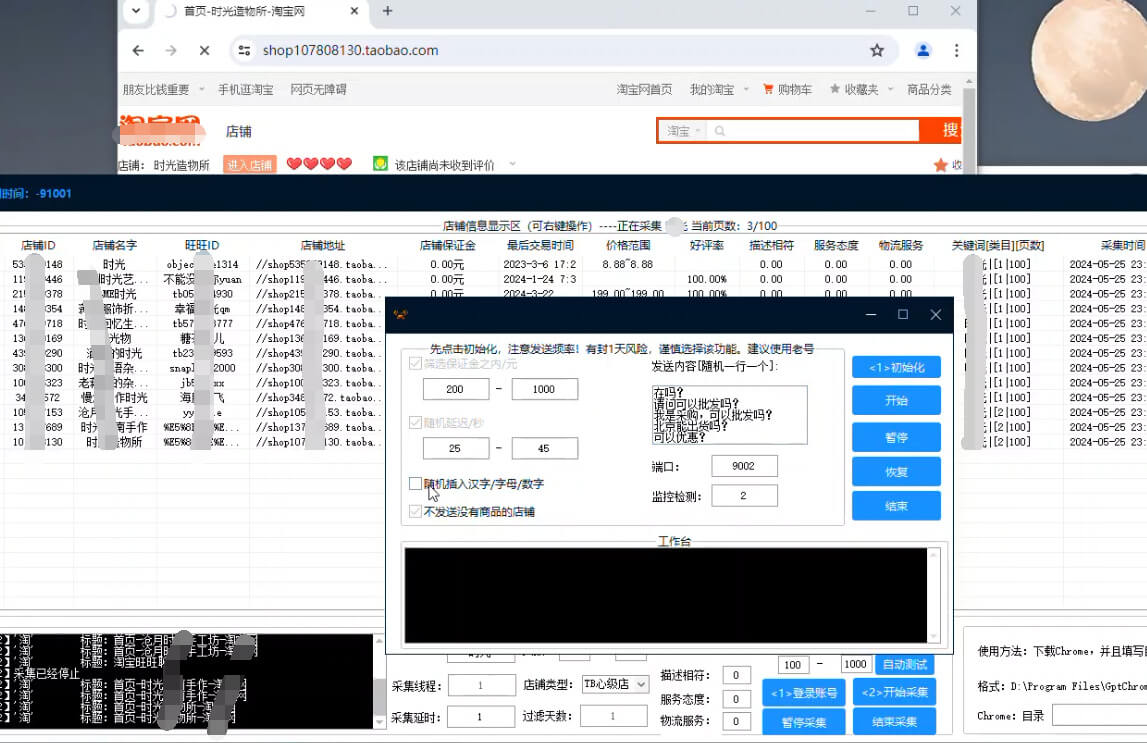
Task: Enable 随机插入汉字/字母/数字 checkbox
Action: click(x=416, y=483)
